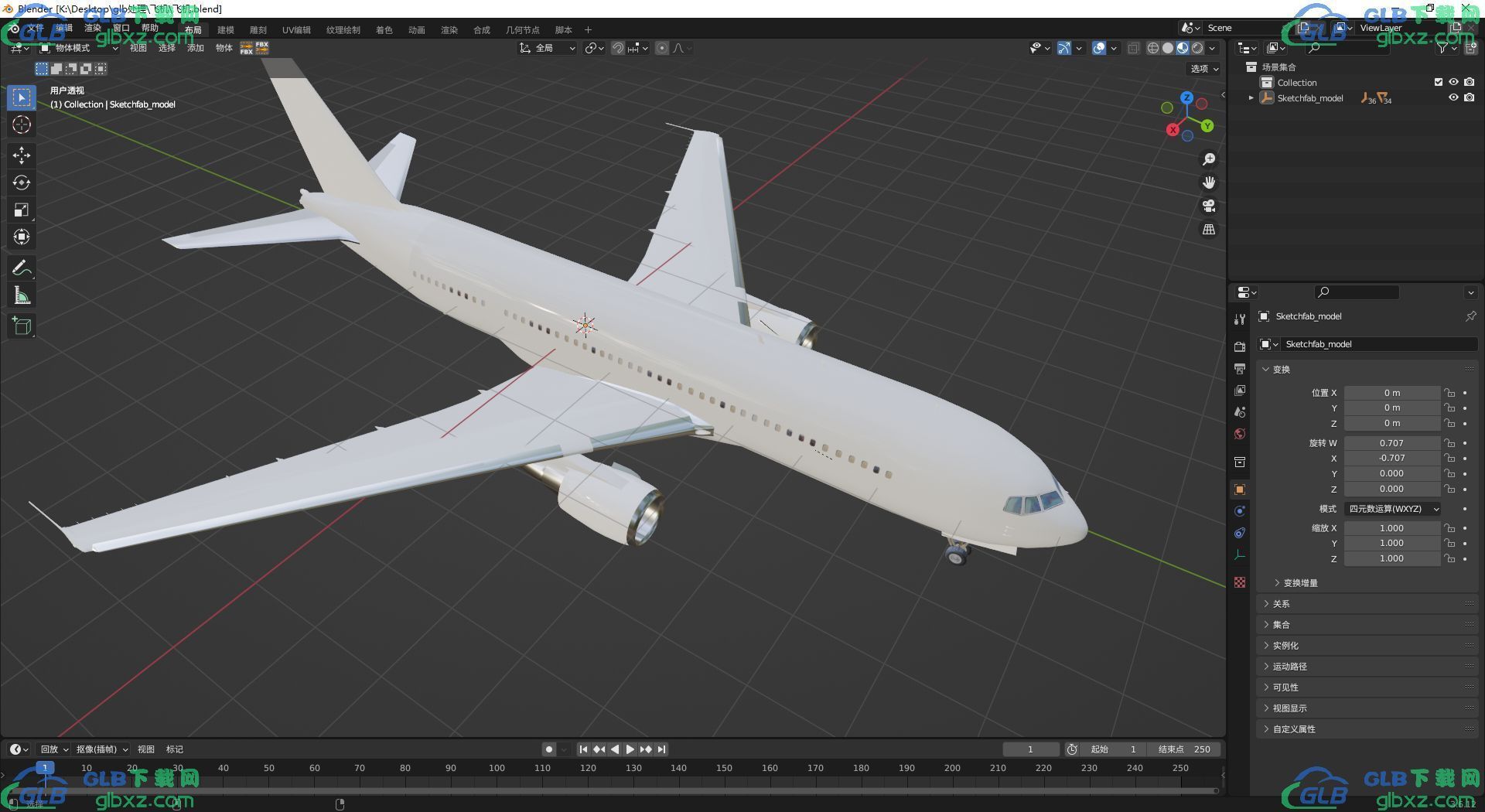Choose the Add Cube tool
Image resolution: width=1485 pixels, height=812 pixels.
[22, 326]
